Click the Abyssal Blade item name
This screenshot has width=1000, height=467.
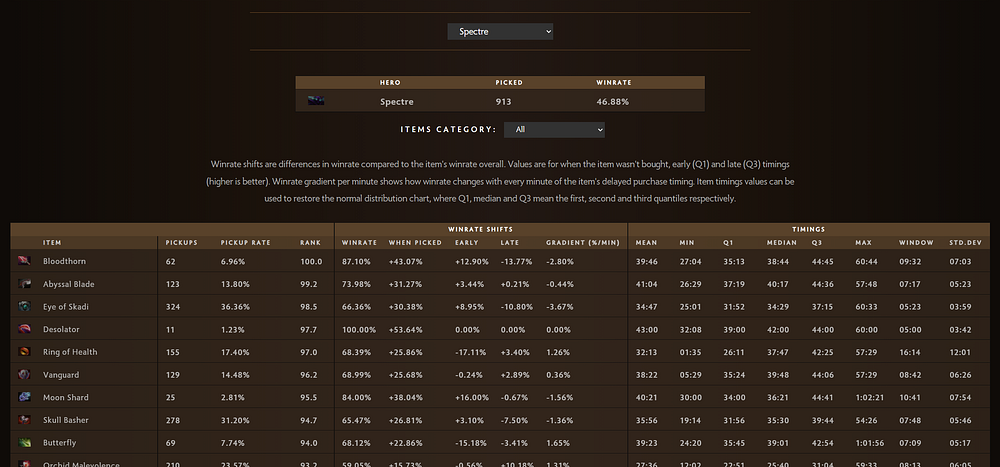coord(68,284)
